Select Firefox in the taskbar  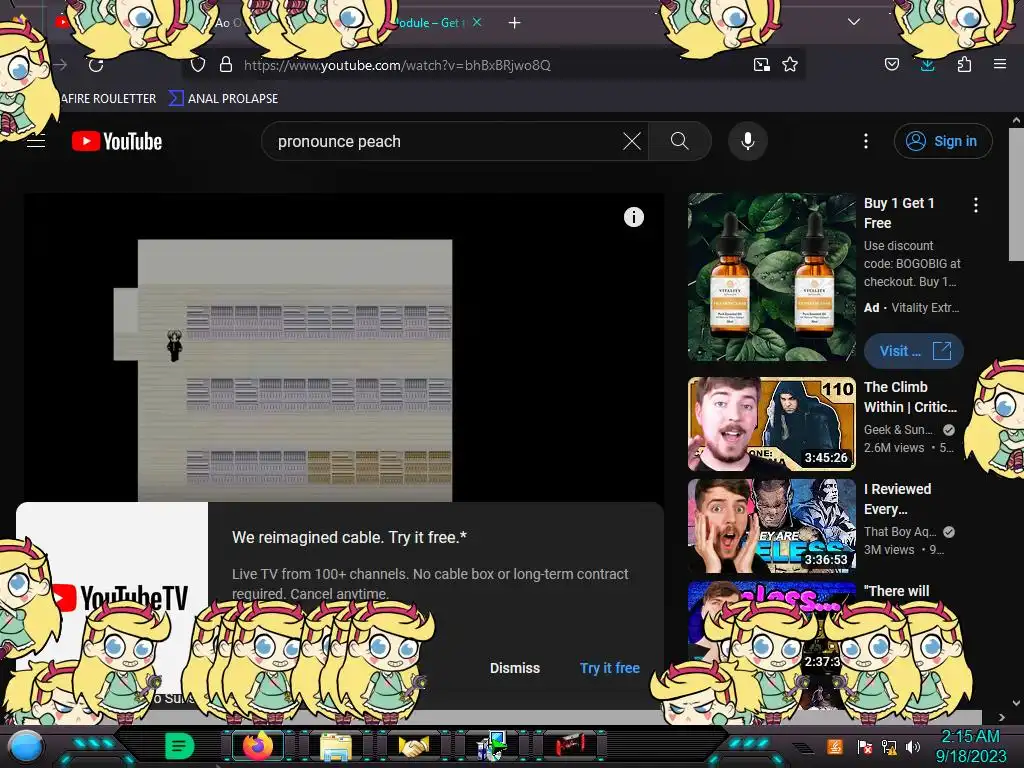(258, 746)
